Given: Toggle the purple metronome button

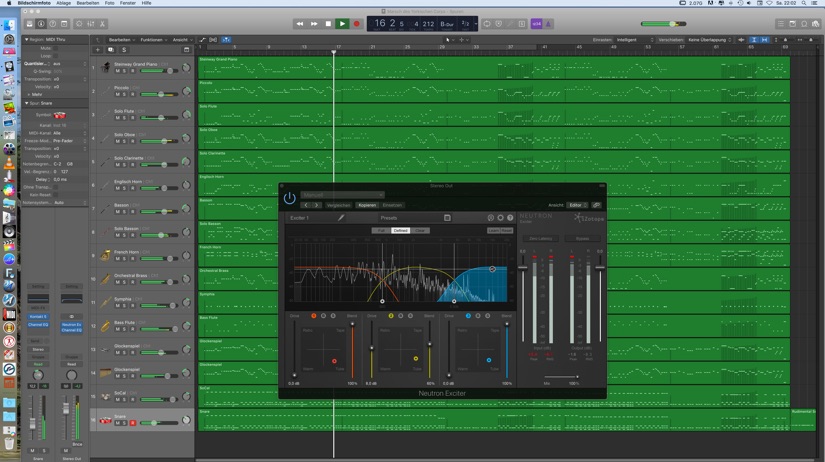Looking at the screenshot, I should 548,24.
